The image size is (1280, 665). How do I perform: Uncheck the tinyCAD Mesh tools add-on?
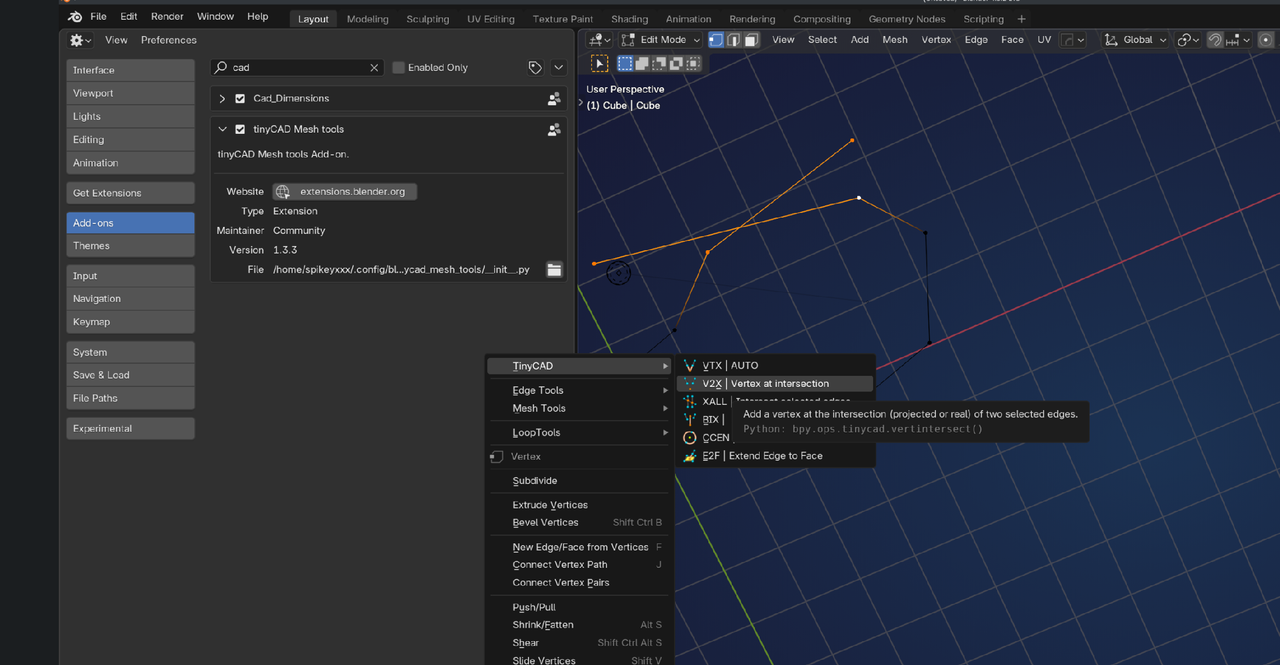[x=240, y=130]
